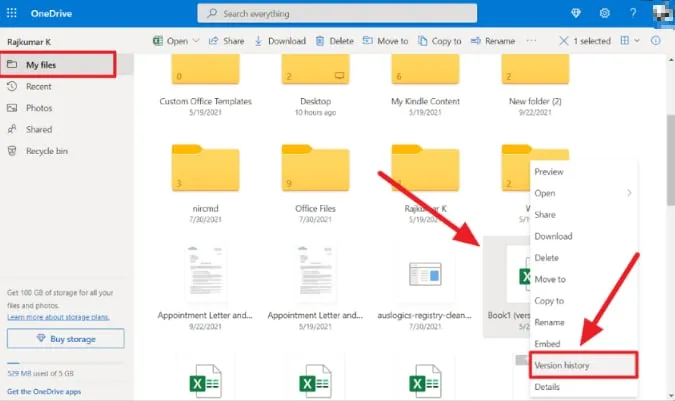The height and width of the screenshot is (401, 675).
Task: Click Rename in the toolbar
Action: point(493,41)
